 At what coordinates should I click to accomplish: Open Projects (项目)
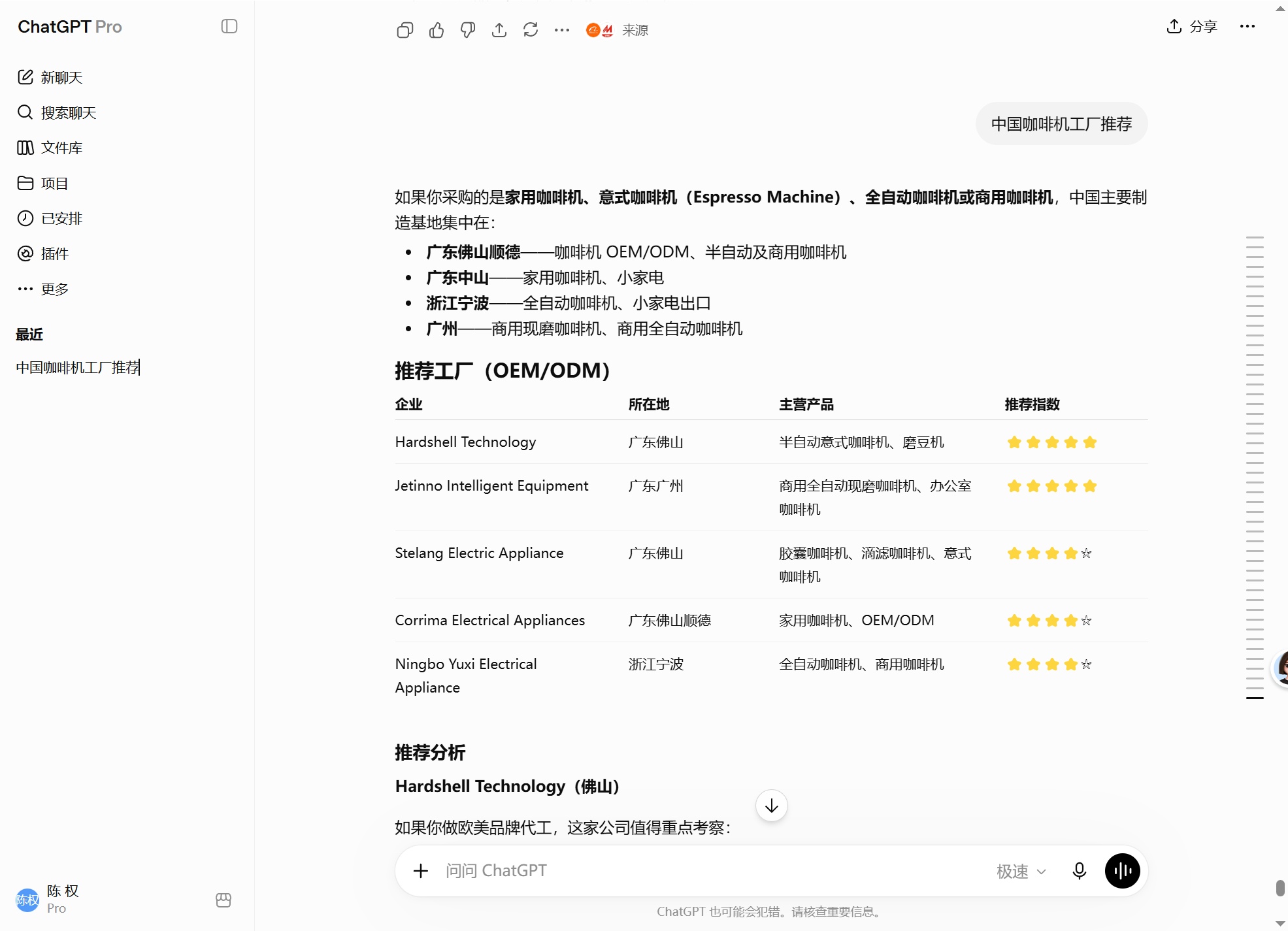pyautogui.click(x=43, y=183)
